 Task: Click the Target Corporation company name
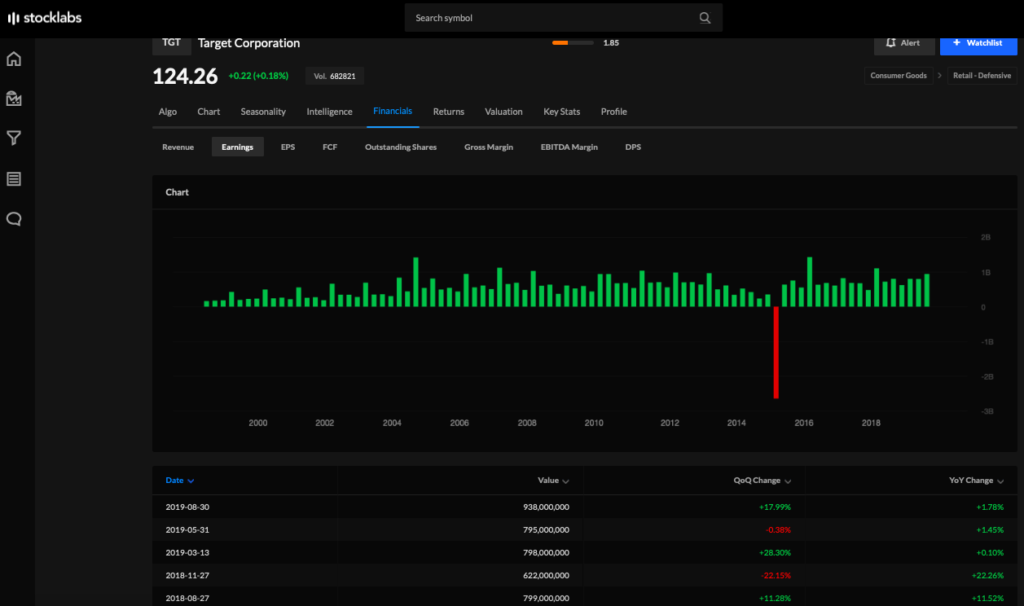tap(249, 43)
